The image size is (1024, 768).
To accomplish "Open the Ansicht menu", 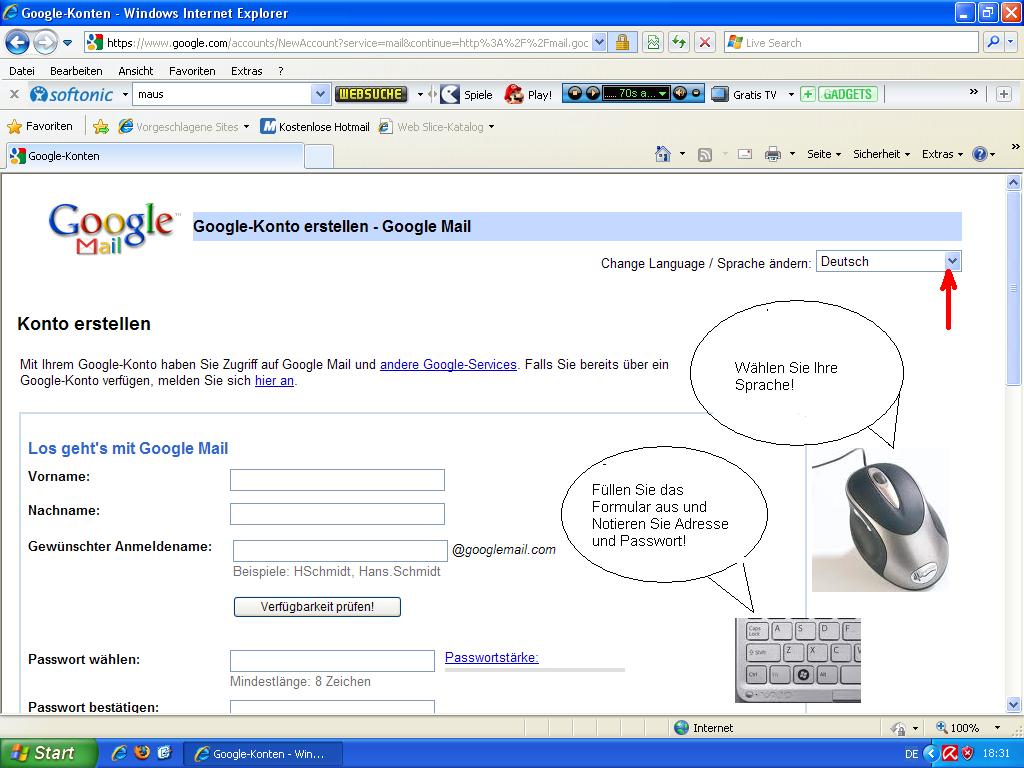I will point(135,71).
